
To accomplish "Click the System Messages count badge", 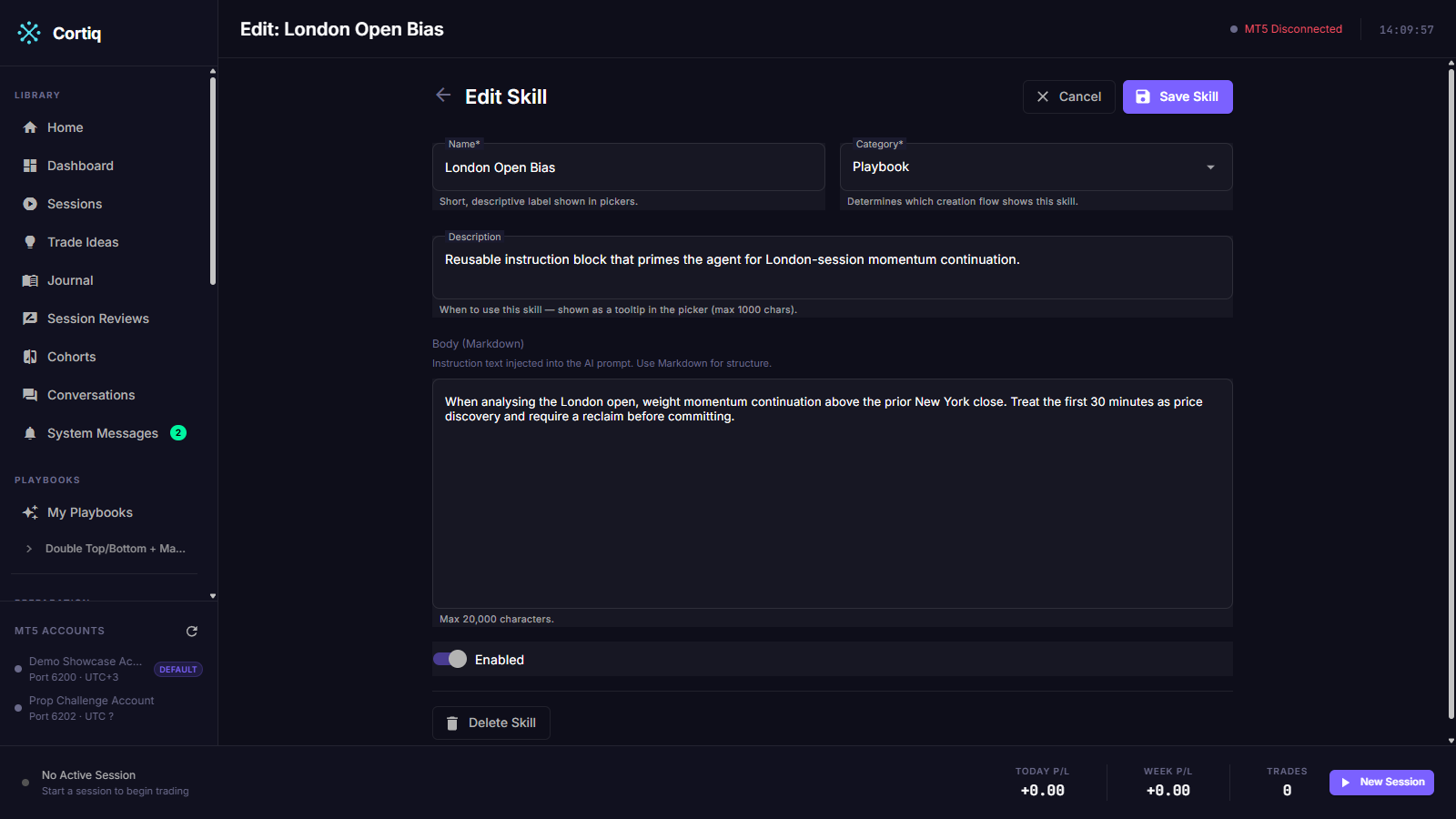I will [178, 433].
